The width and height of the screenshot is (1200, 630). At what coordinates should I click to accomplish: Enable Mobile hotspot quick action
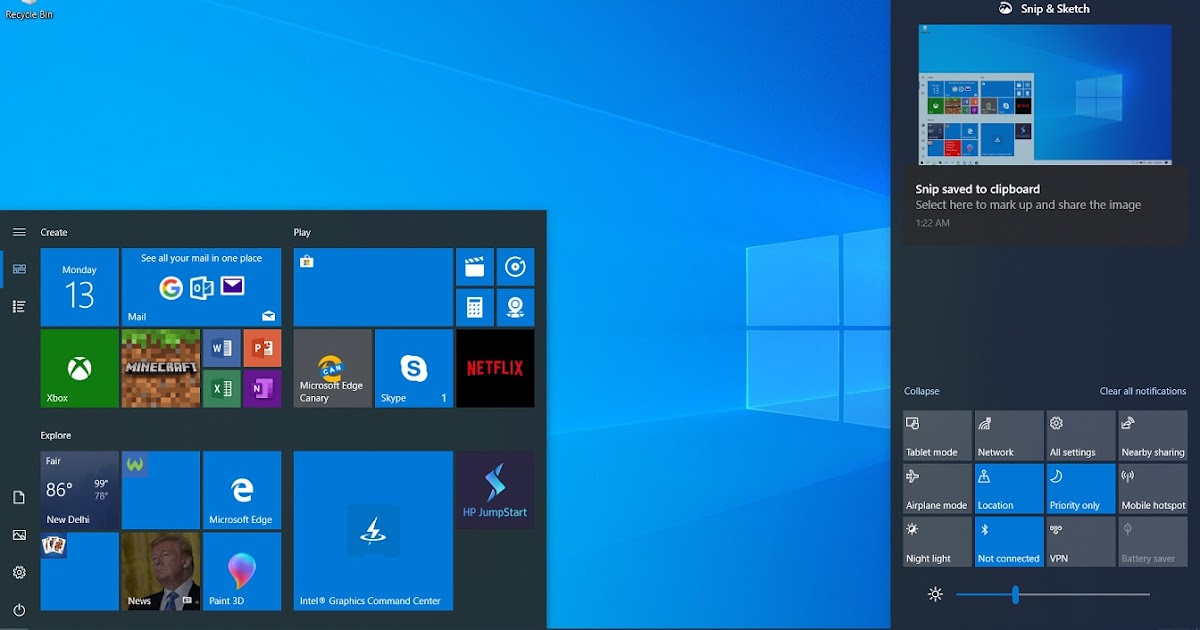click(x=1153, y=488)
